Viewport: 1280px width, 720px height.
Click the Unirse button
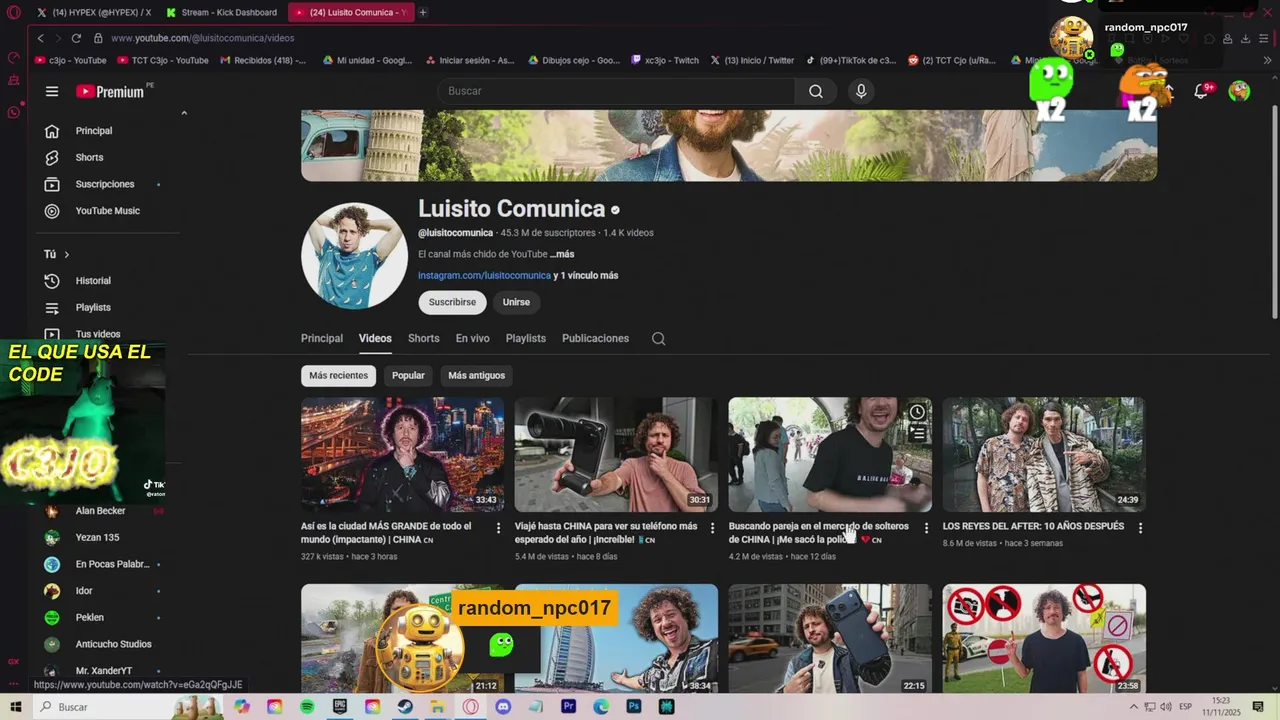pyautogui.click(x=516, y=302)
